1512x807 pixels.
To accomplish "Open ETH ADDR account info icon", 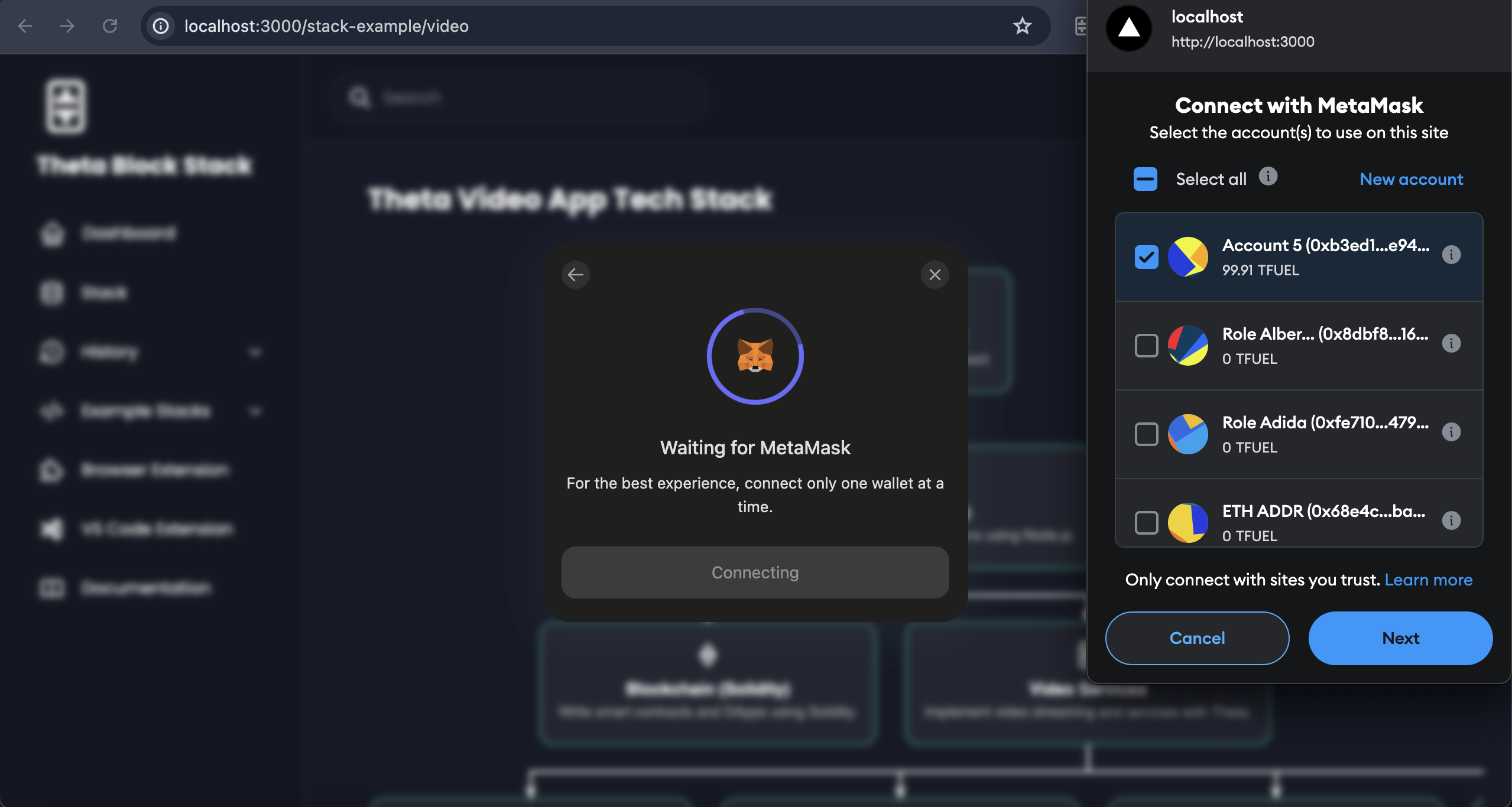I will (1451, 520).
